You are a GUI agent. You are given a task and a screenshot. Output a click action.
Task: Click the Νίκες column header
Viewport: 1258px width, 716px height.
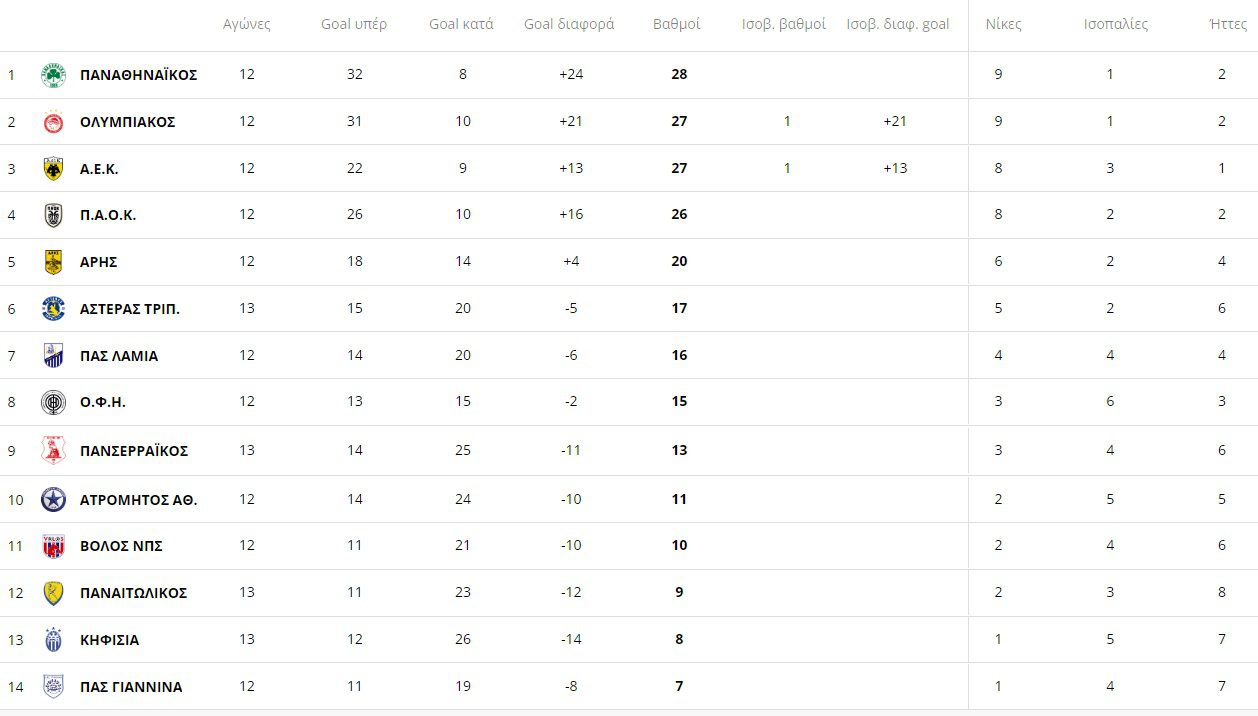click(1003, 24)
